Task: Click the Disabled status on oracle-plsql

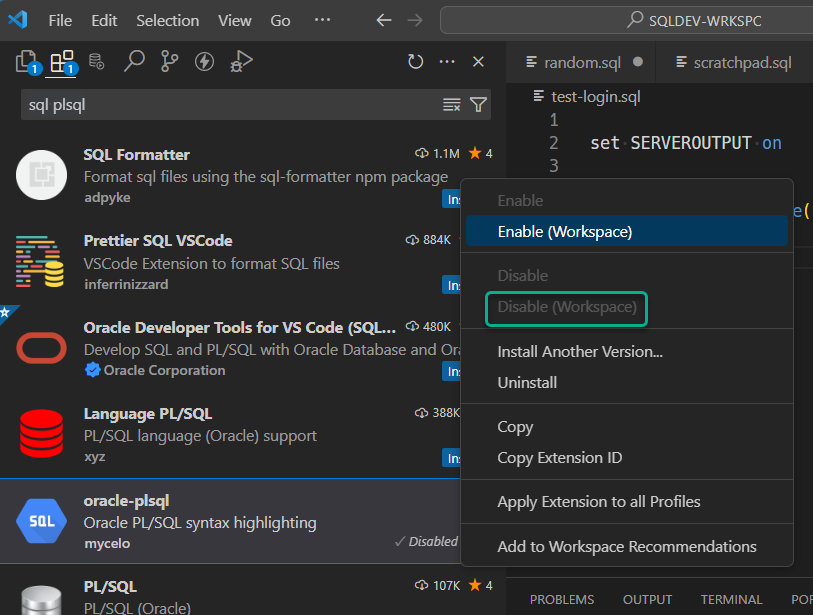Action: click(x=426, y=541)
